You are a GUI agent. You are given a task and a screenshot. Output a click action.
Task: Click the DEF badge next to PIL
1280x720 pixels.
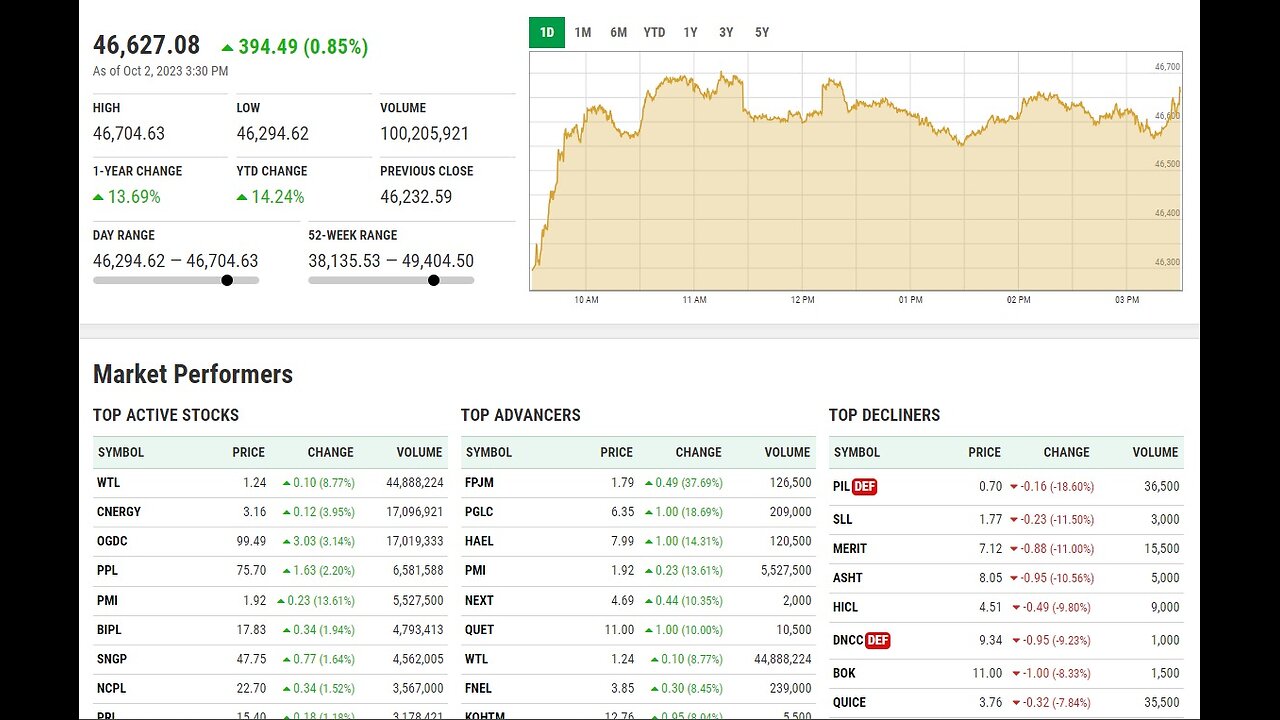(x=864, y=487)
